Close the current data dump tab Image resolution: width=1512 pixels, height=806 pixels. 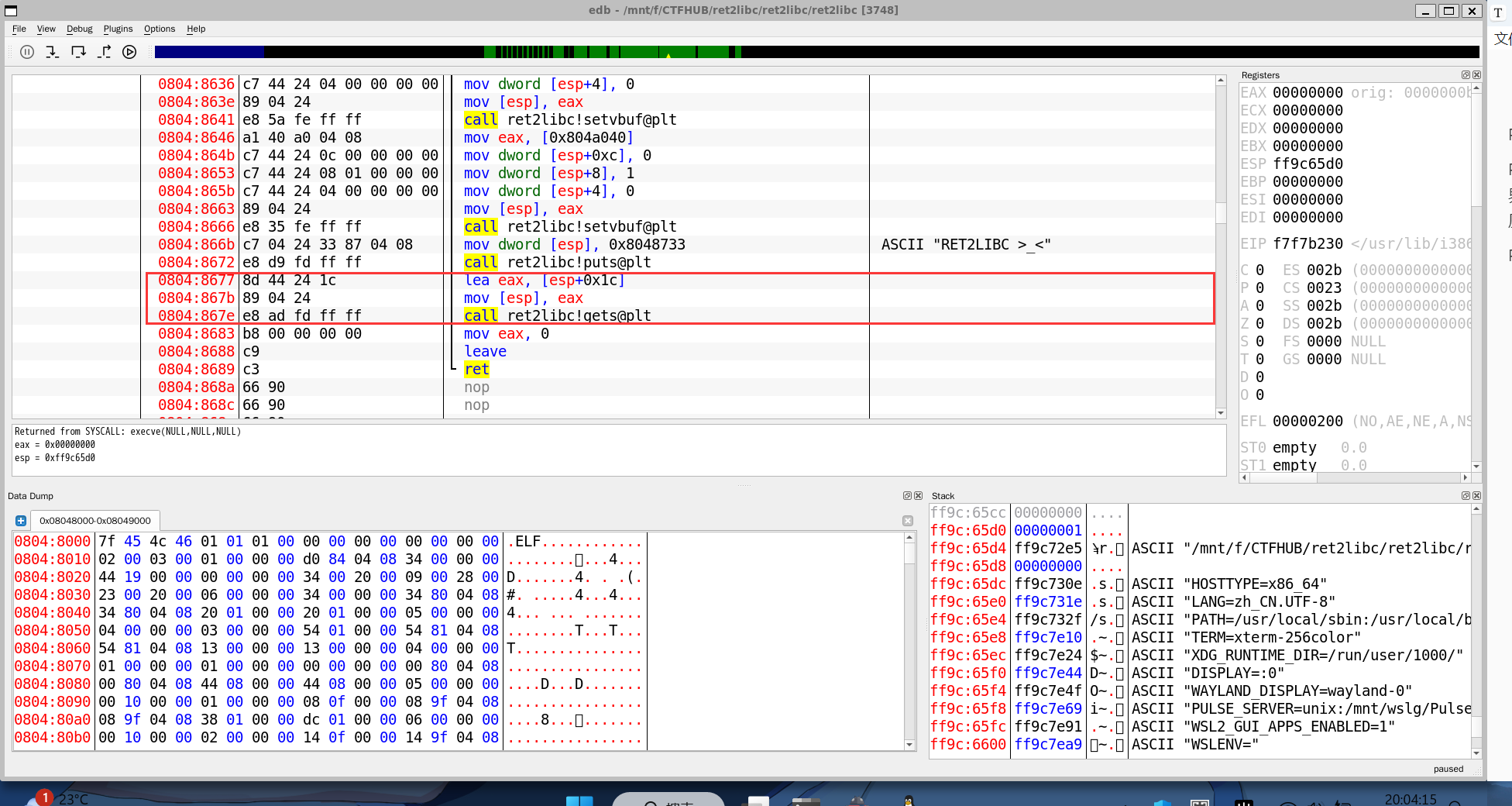(908, 521)
